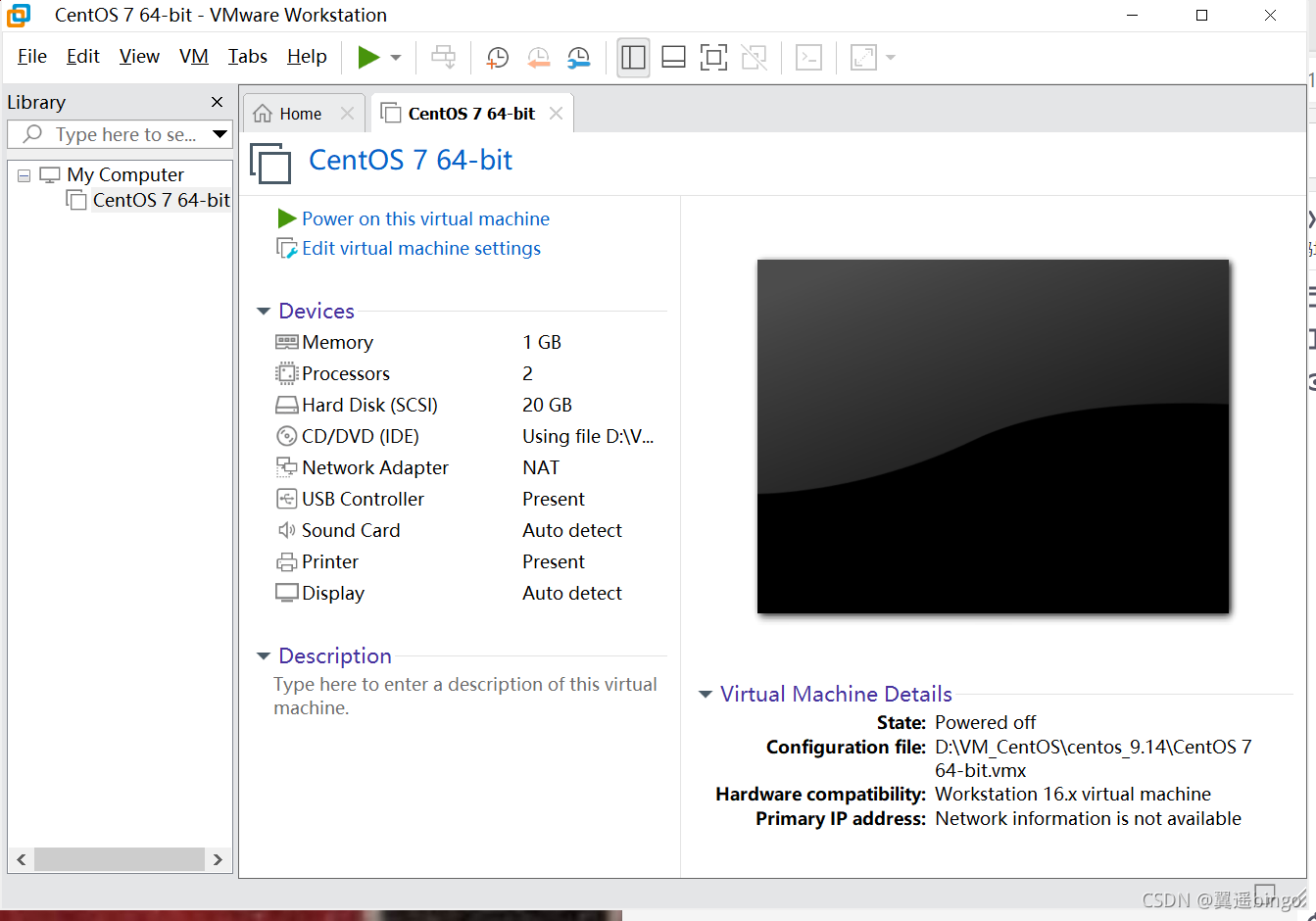Click the Network Adapter device icon
This screenshot has width=1316, height=921.
[x=286, y=467]
